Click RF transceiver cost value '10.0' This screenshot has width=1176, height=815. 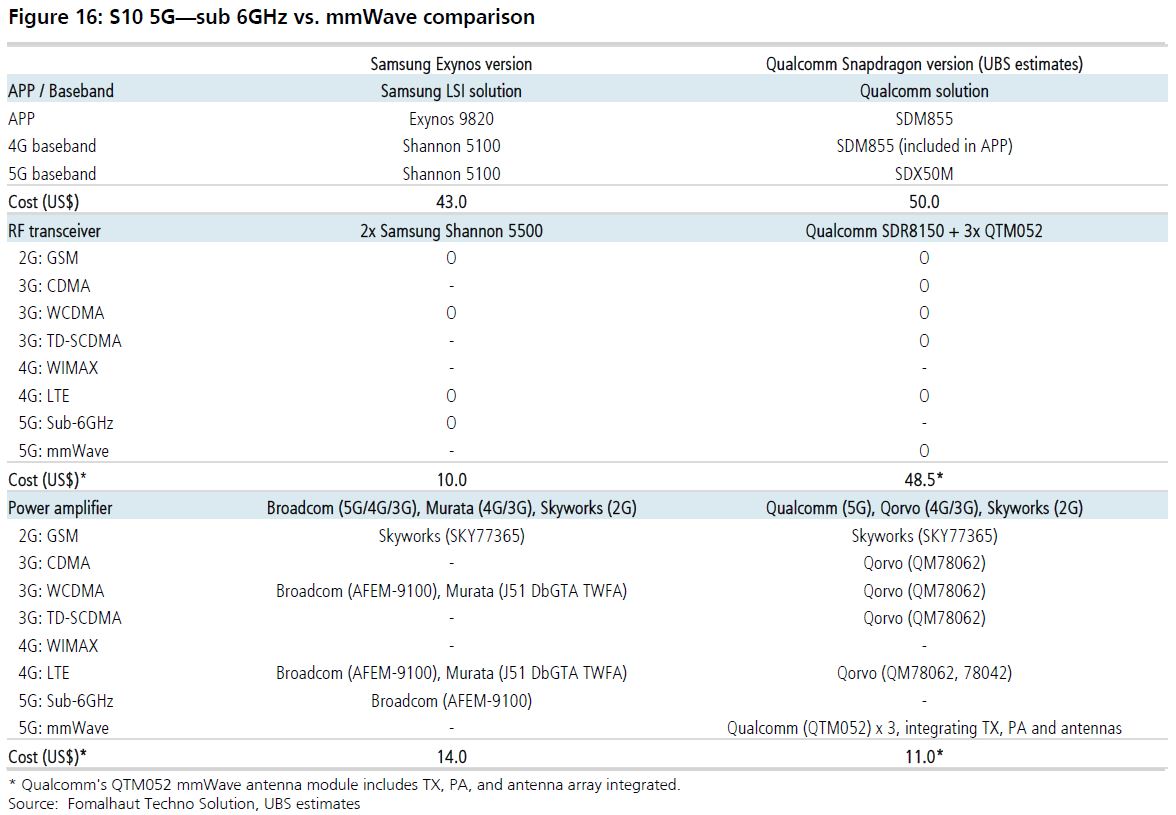click(452, 479)
